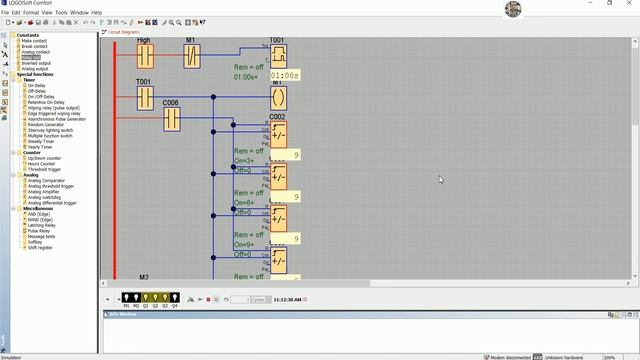Click the High contact block in diagram
Image resolution: width=640 pixels, height=360 pixels.
pyautogui.click(x=145, y=56)
